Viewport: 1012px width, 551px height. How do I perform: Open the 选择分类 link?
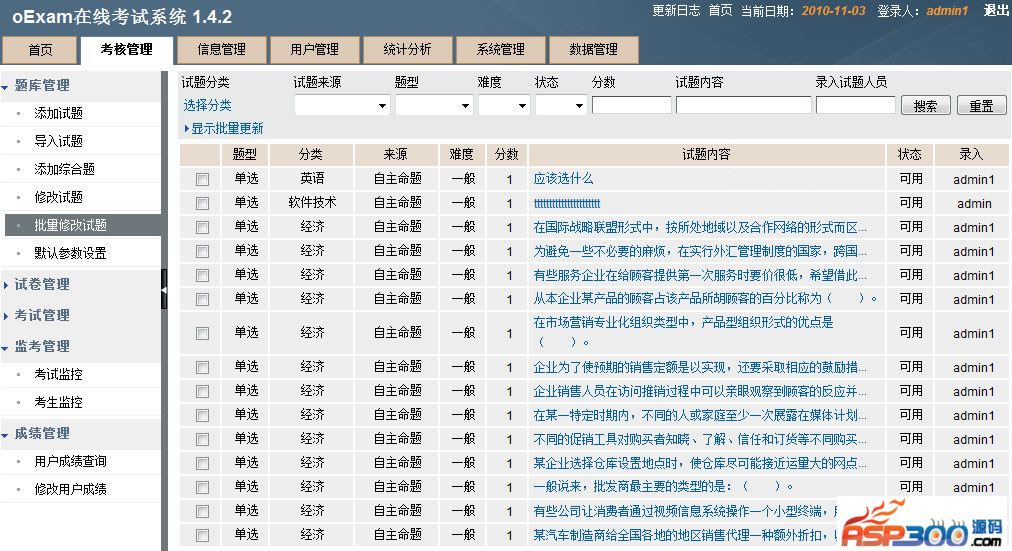tap(207, 105)
